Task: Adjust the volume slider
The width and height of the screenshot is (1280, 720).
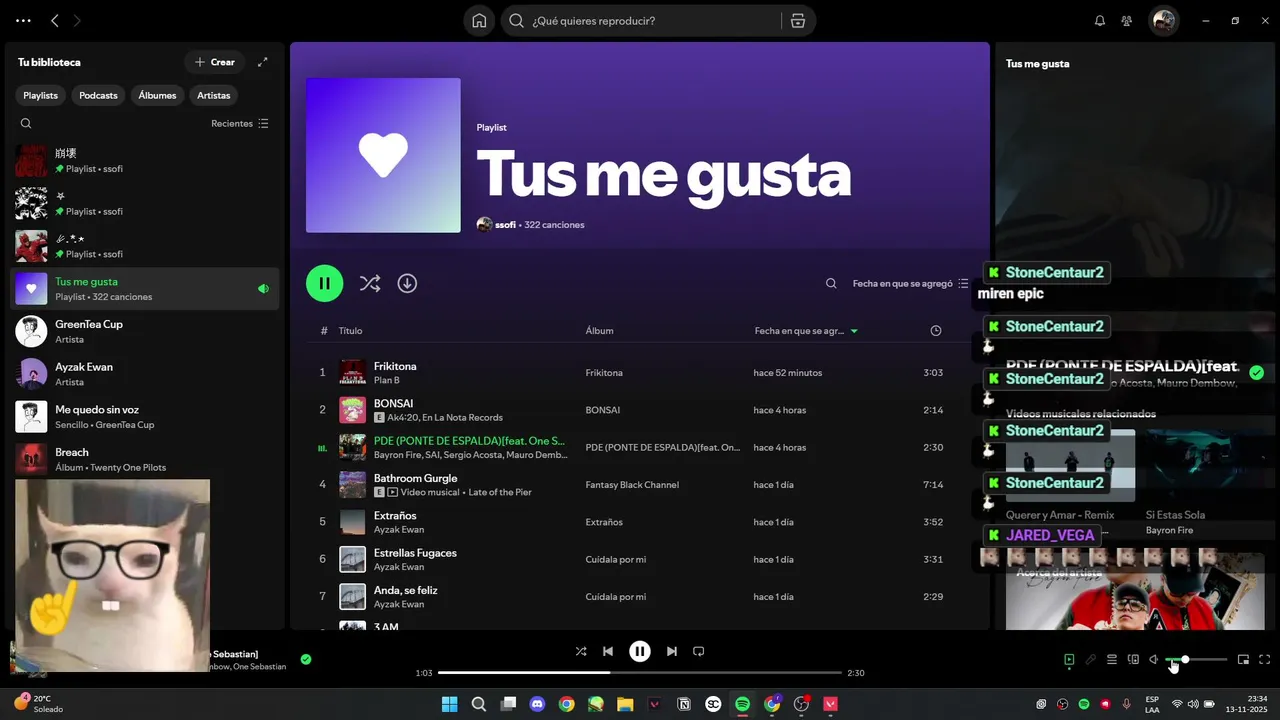Action: tap(1196, 660)
